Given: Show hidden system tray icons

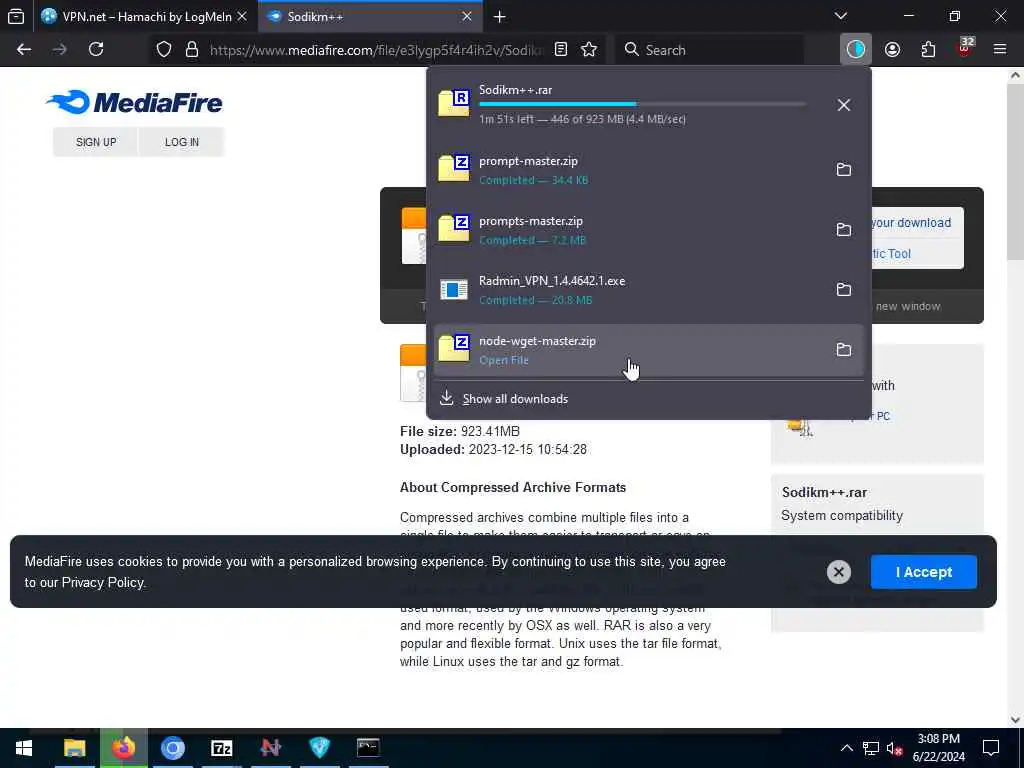Looking at the screenshot, I should coord(846,748).
